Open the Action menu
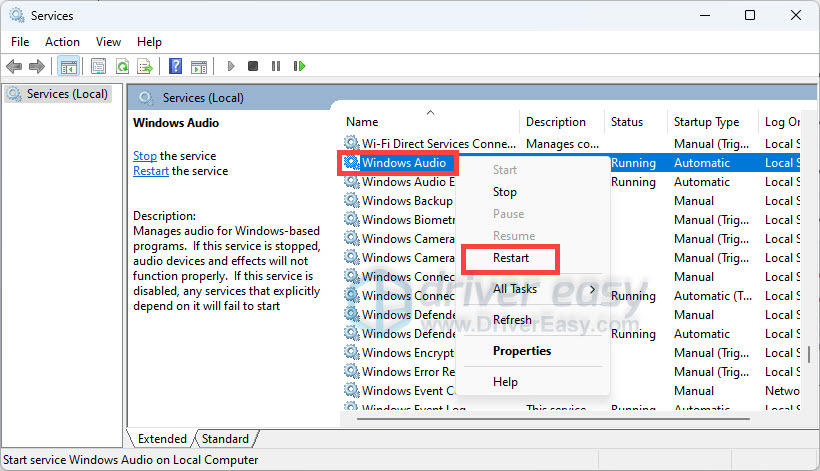The width and height of the screenshot is (820, 471). 62,42
